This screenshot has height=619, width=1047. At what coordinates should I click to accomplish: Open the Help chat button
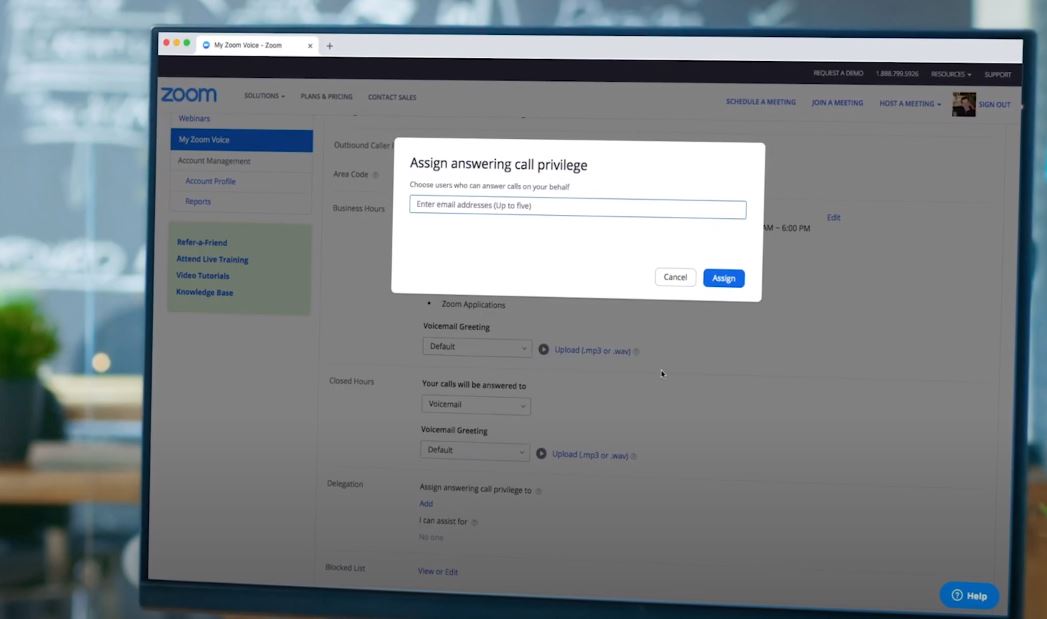(969, 596)
